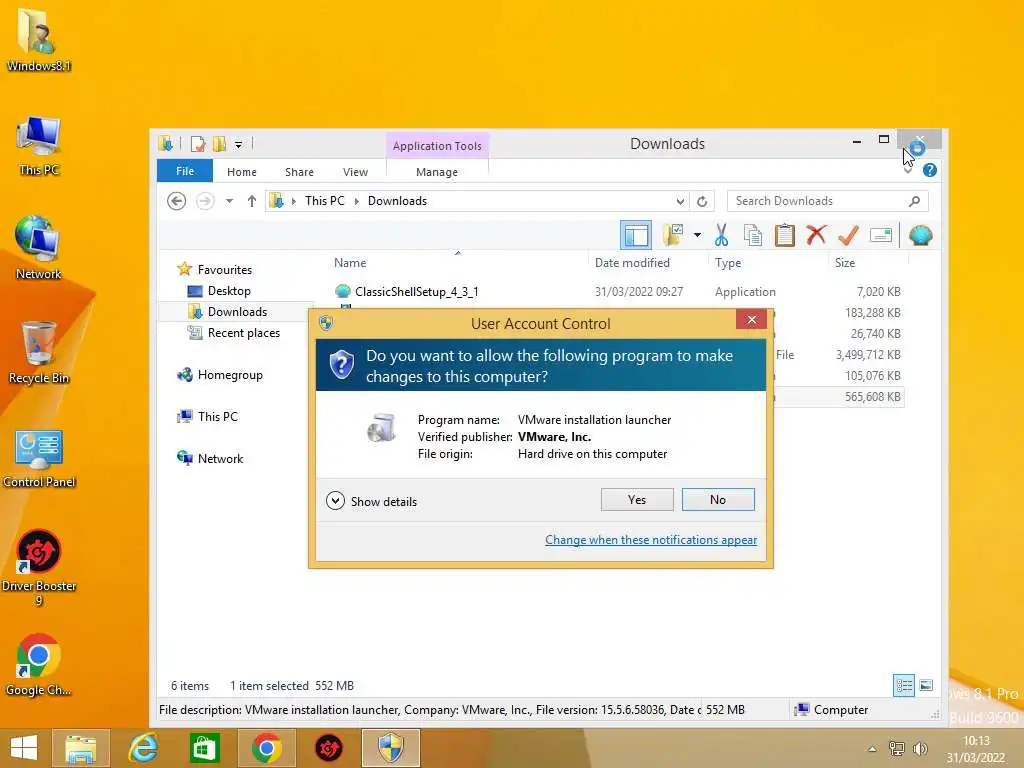
Task: Open the File ribbon tab
Action: (185, 171)
